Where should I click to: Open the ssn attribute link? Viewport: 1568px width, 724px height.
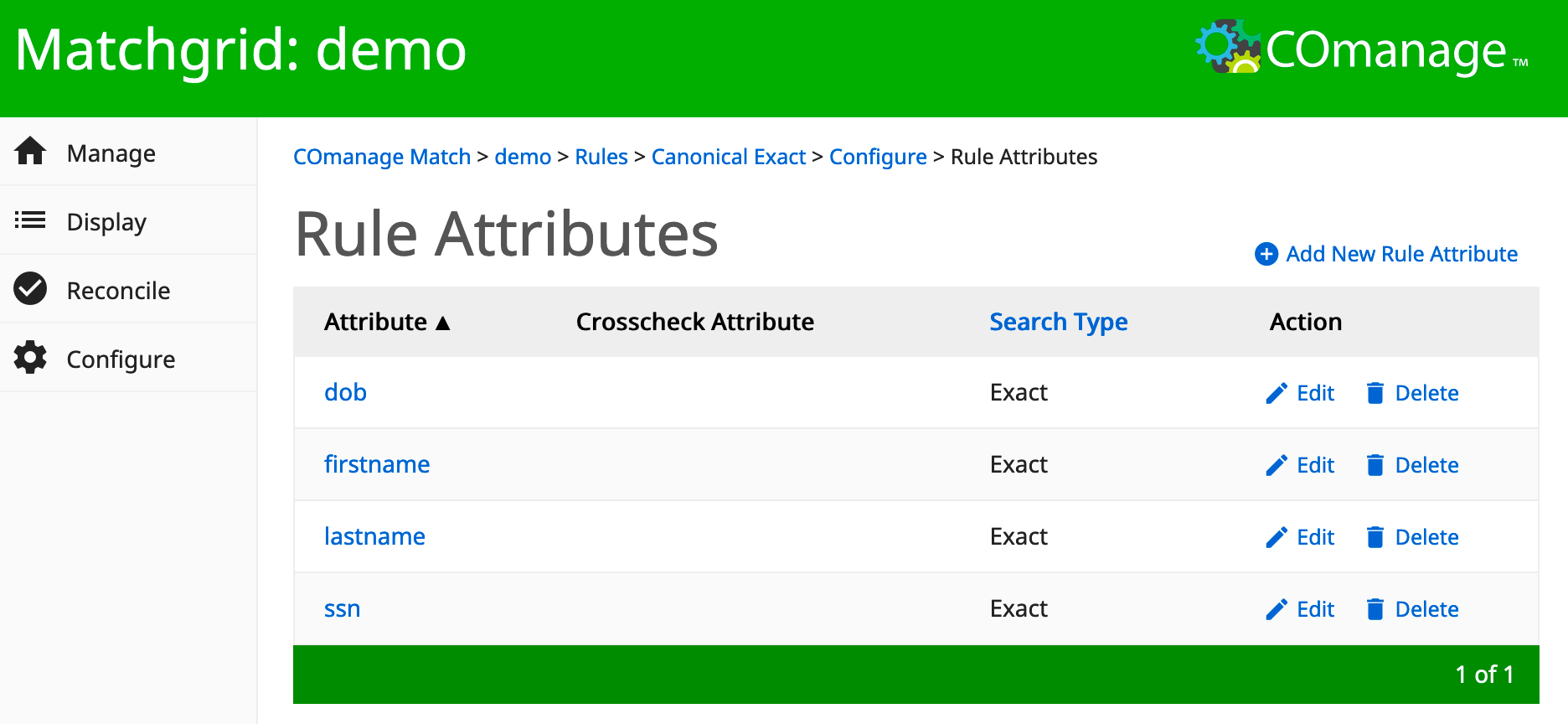point(342,608)
